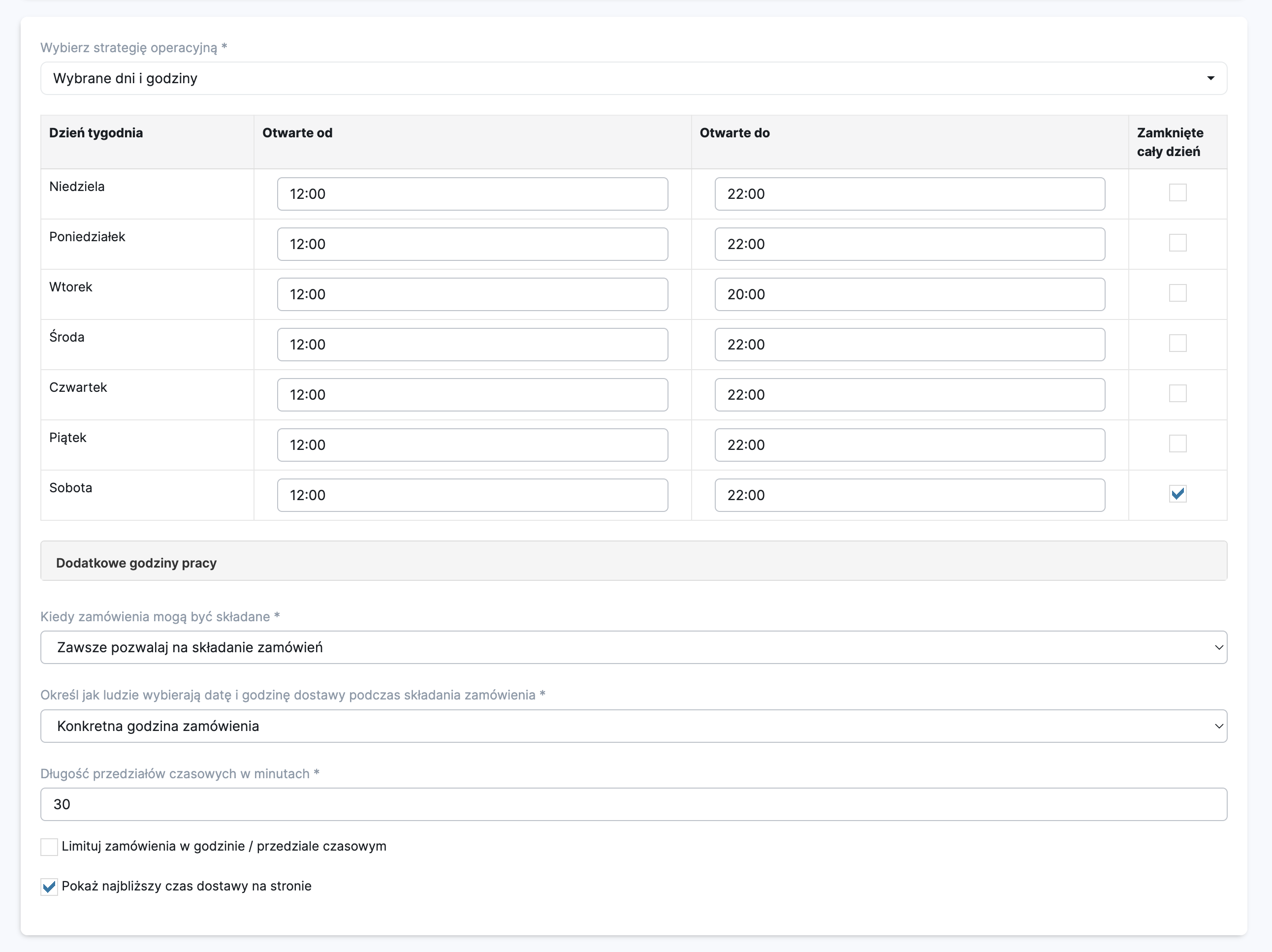Viewport: 1272px width, 952px height.
Task: Check closed all day for Niedziela
Action: (1177, 192)
